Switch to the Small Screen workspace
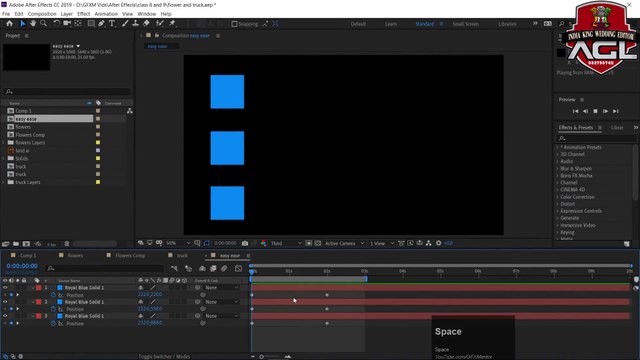 (465, 24)
